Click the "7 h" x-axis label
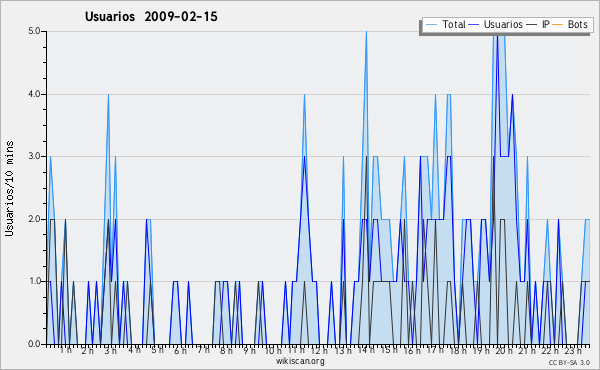Viewport: 600px width, 370px height. pos(203,349)
